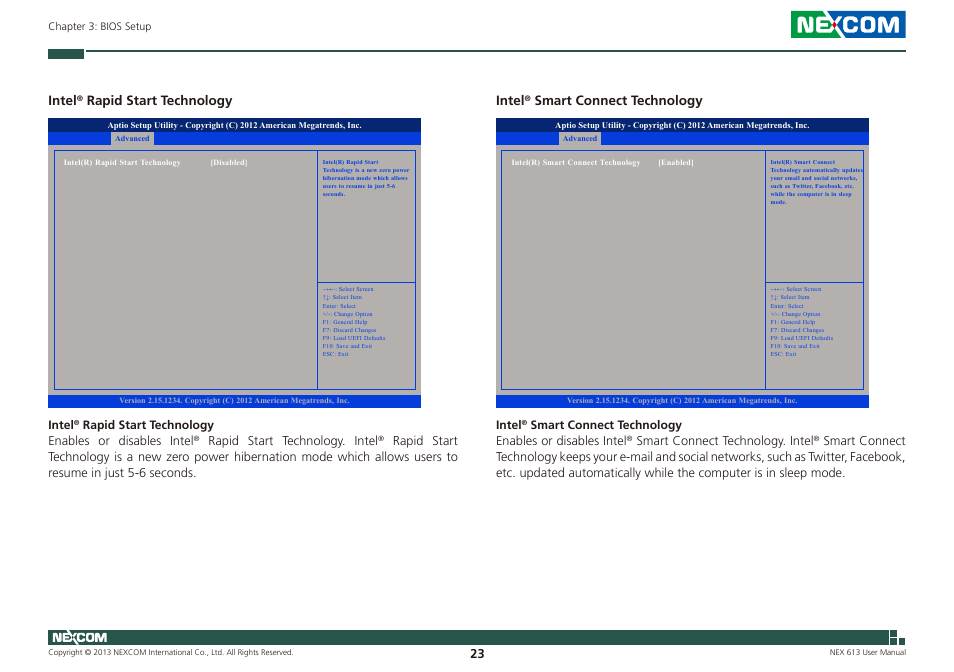The height and width of the screenshot is (672, 954).
Task: Click "+/-: Change Option" in the Rapid Start screen
Action: click(x=347, y=314)
